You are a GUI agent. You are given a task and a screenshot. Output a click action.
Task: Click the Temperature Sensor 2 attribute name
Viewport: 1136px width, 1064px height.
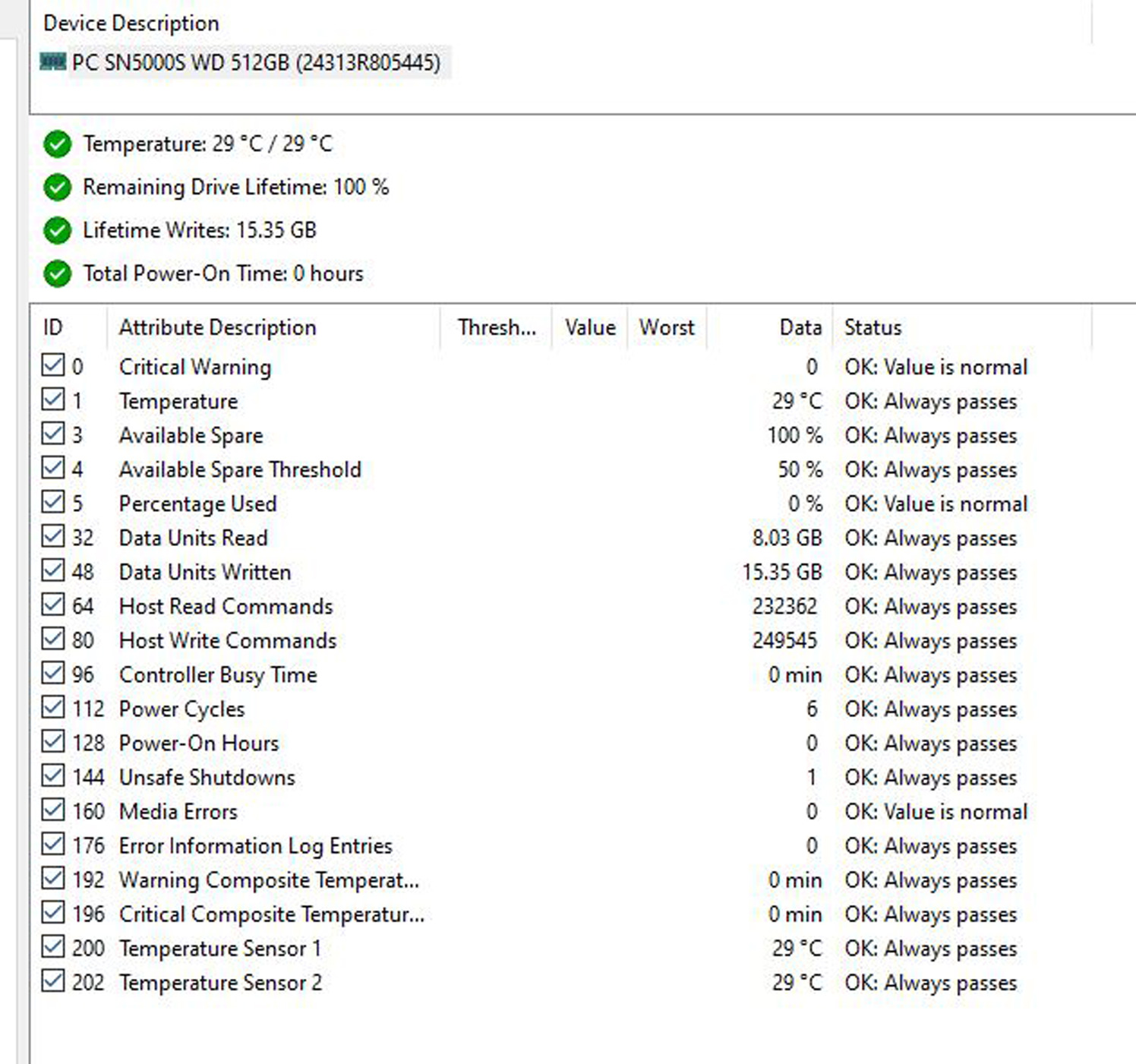(220, 983)
